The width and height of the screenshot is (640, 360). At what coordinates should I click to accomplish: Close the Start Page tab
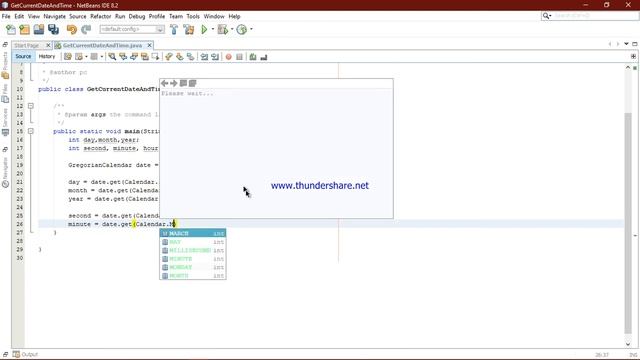48,45
